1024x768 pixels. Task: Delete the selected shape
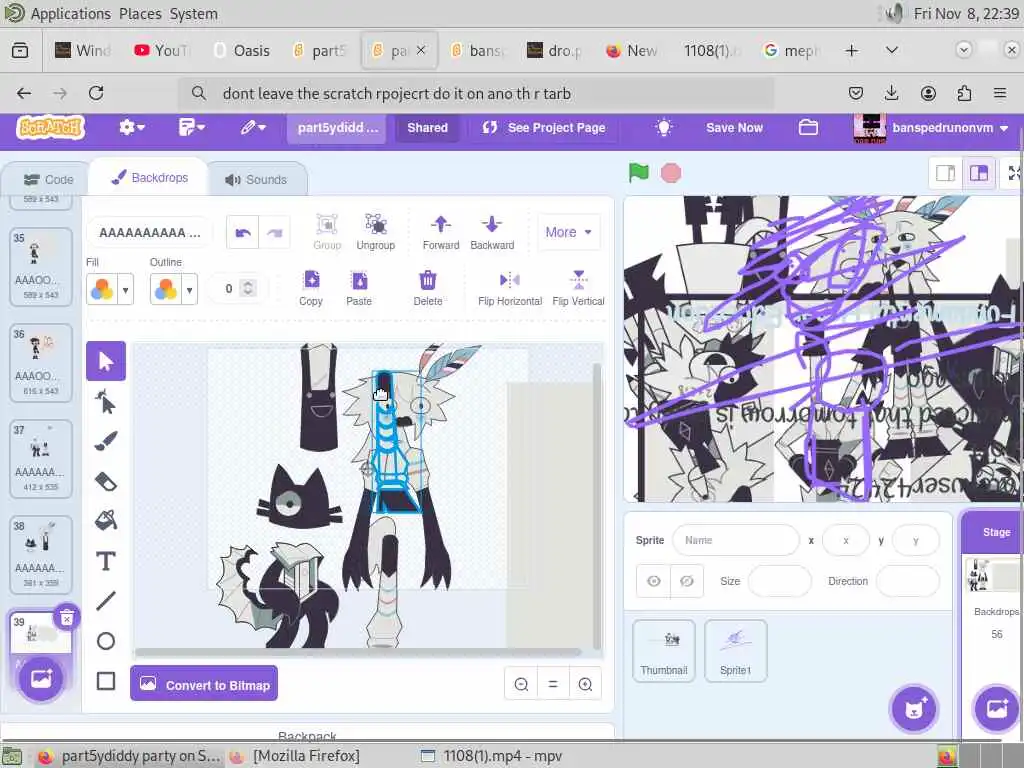pos(428,288)
